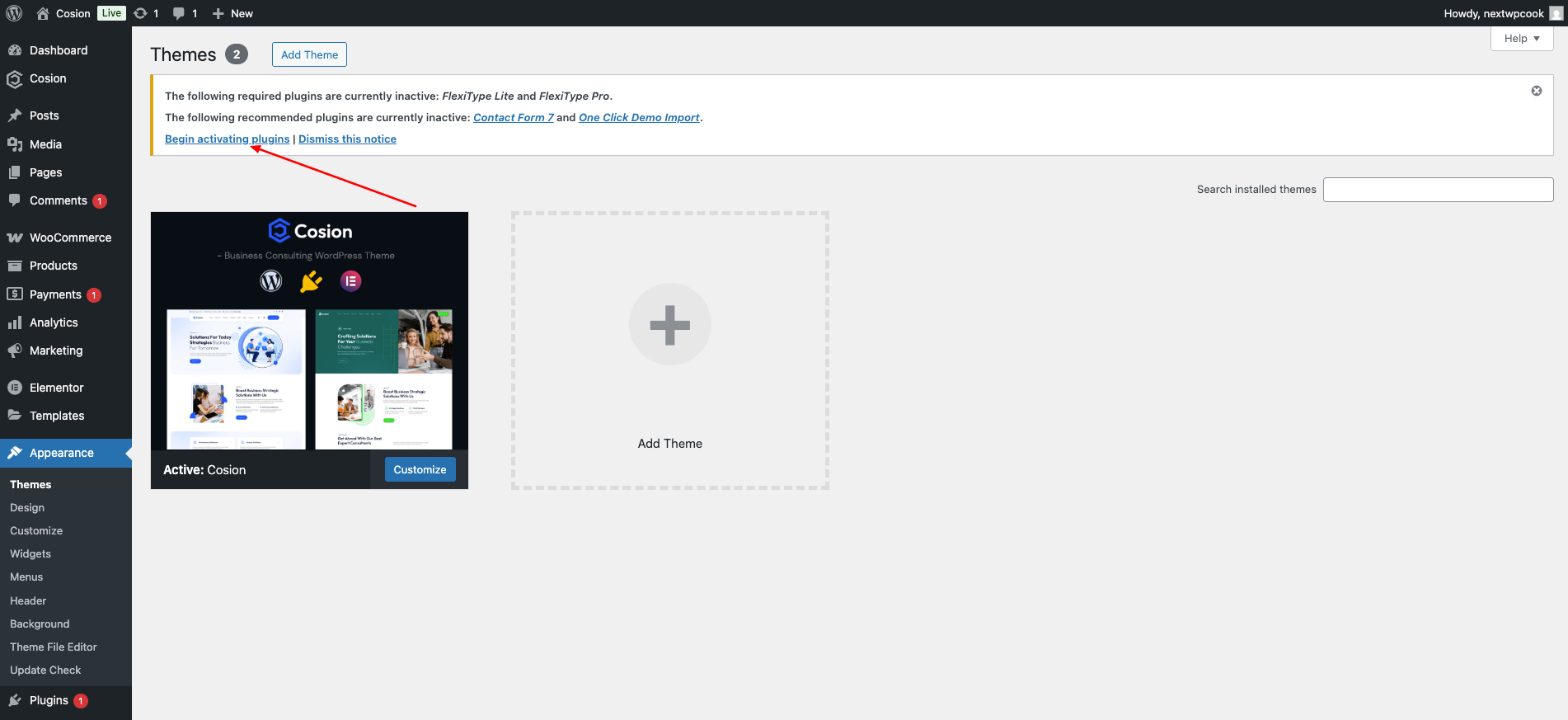
Task: Click the blue Customize button
Action: point(420,469)
